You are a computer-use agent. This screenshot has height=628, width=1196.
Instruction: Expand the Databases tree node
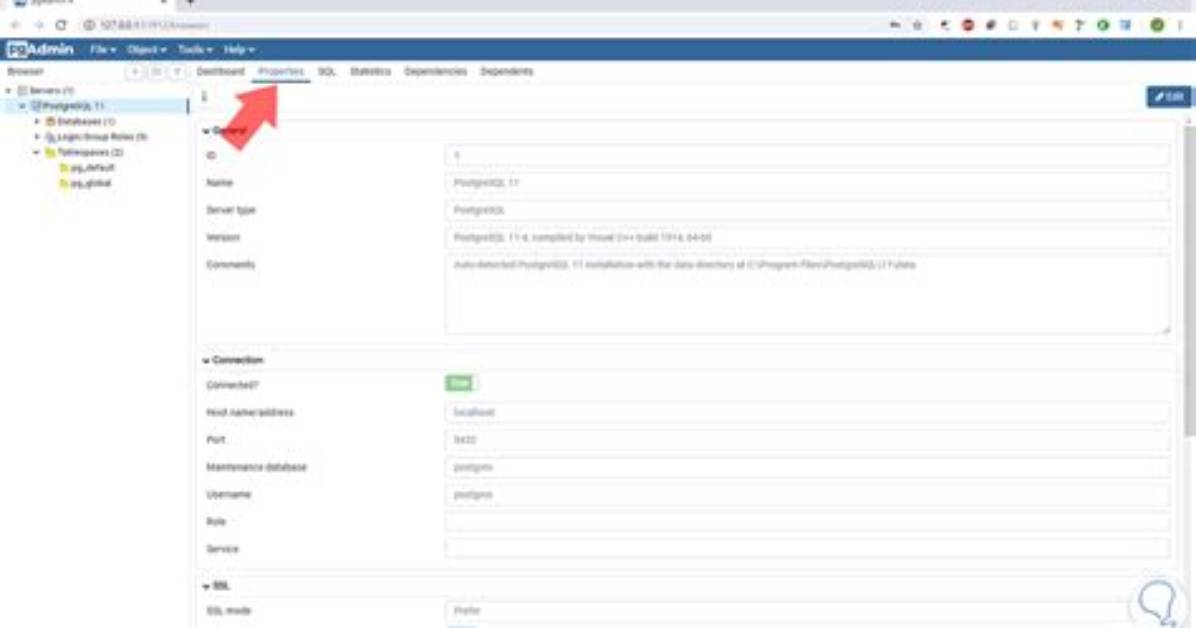(37, 122)
